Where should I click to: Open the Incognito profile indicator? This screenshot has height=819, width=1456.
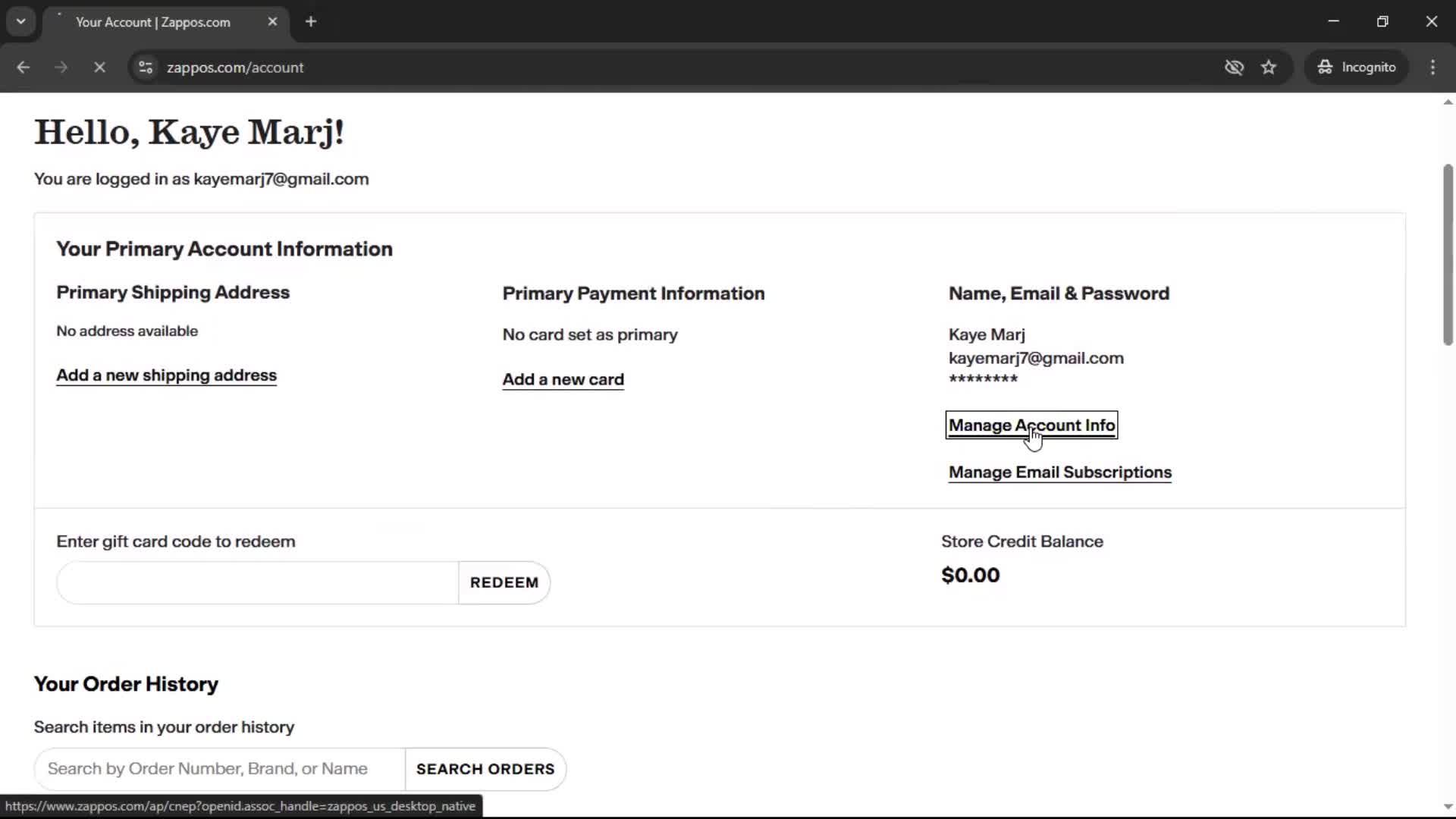coord(1357,67)
